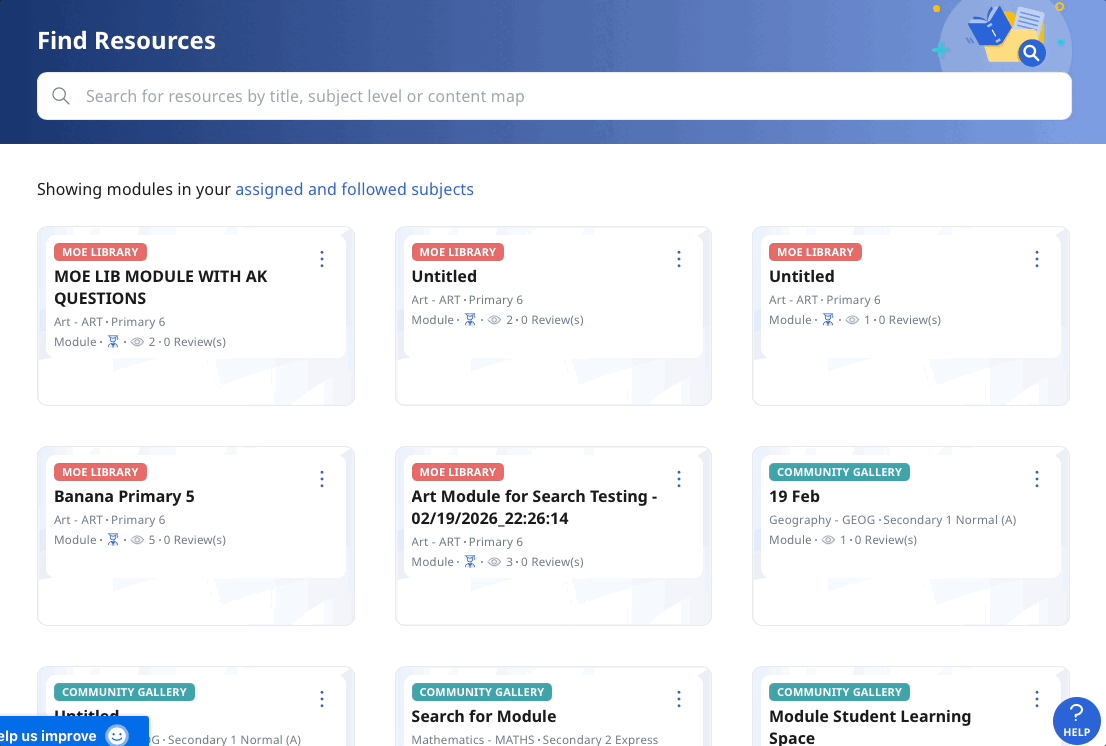Viewport: 1106px width, 746px height.
Task: Select the COMMUNITY GALLERY badge on Module Student Learning Space
Action: 839,691
